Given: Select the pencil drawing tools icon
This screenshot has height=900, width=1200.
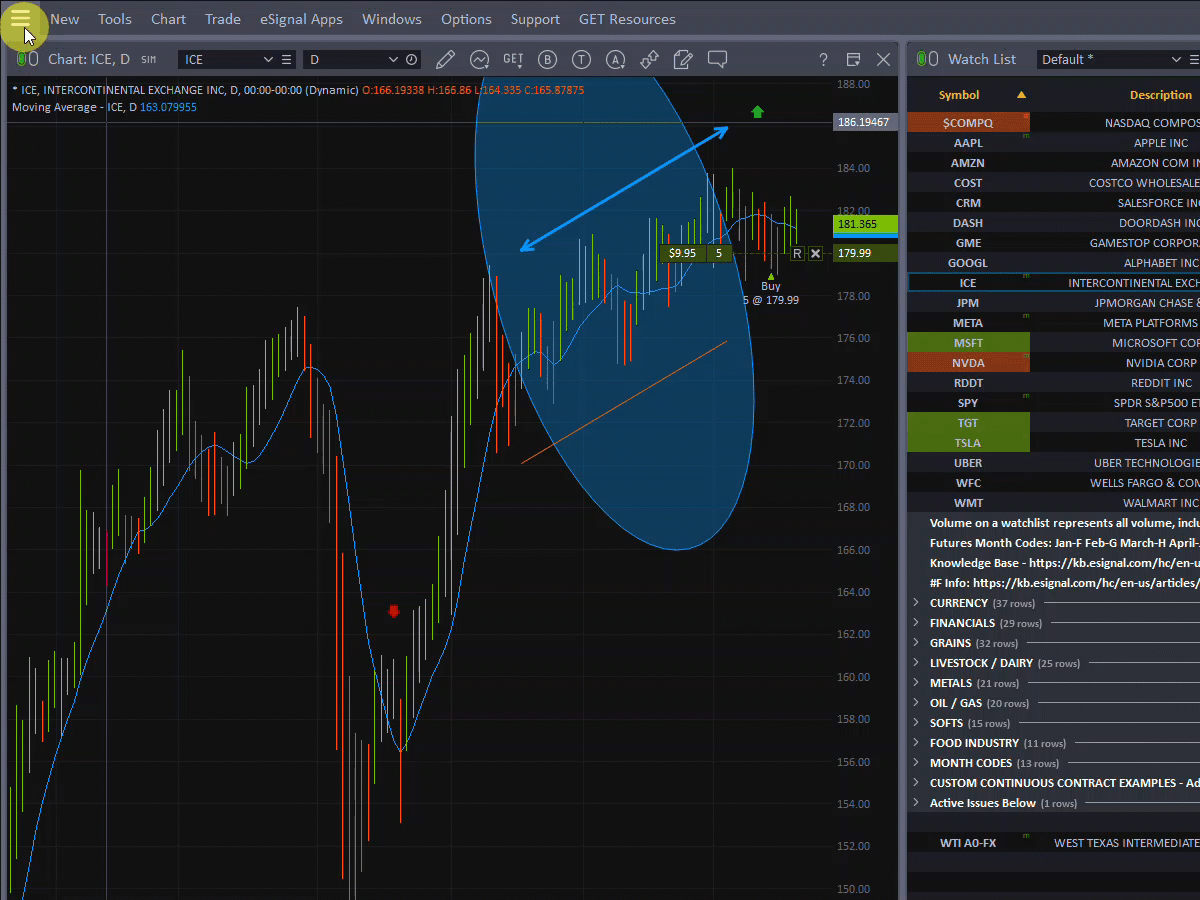Looking at the screenshot, I should tap(445, 60).
